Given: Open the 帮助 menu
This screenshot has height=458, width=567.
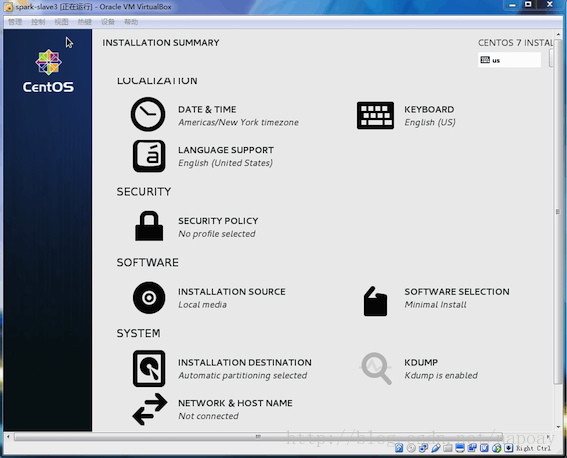Looking at the screenshot, I should (x=131, y=22).
